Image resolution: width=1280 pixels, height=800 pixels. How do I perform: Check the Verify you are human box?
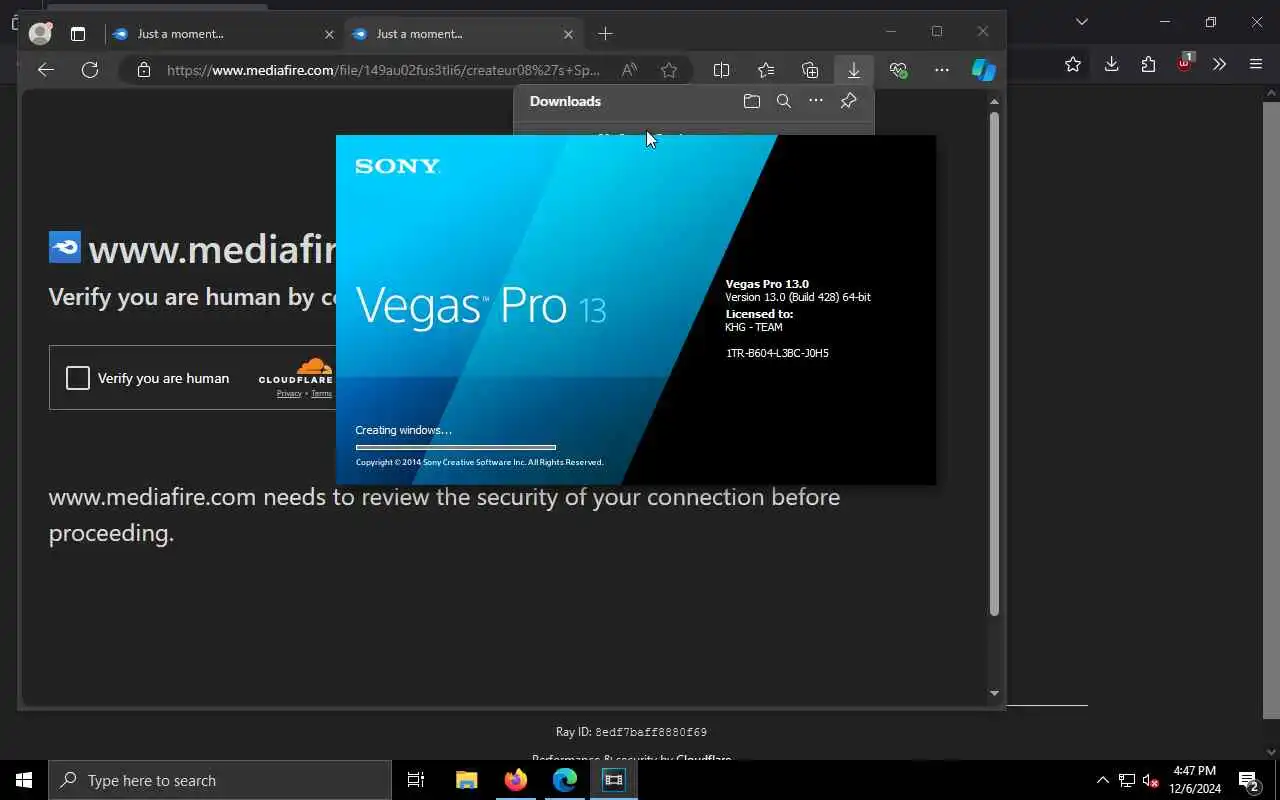pyautogui.click(x=78, y=378)
